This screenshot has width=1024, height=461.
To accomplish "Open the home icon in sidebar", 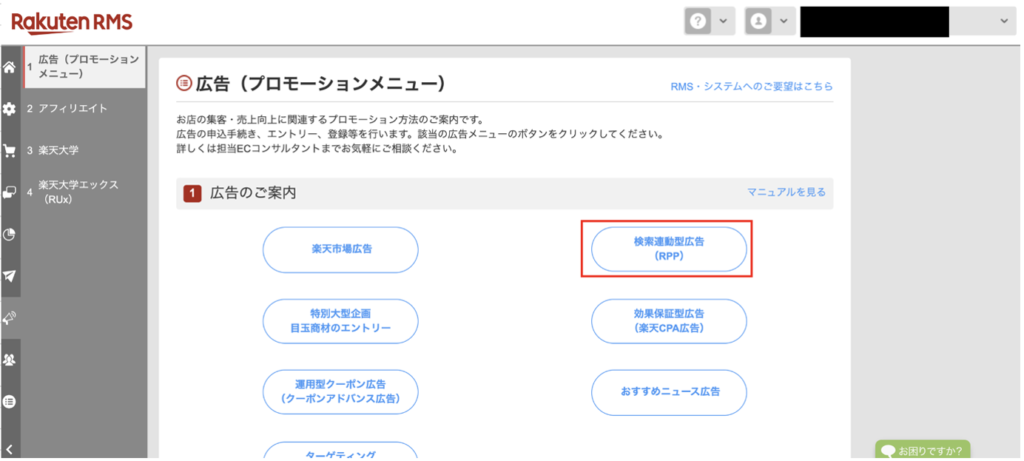I will point(10,67).
